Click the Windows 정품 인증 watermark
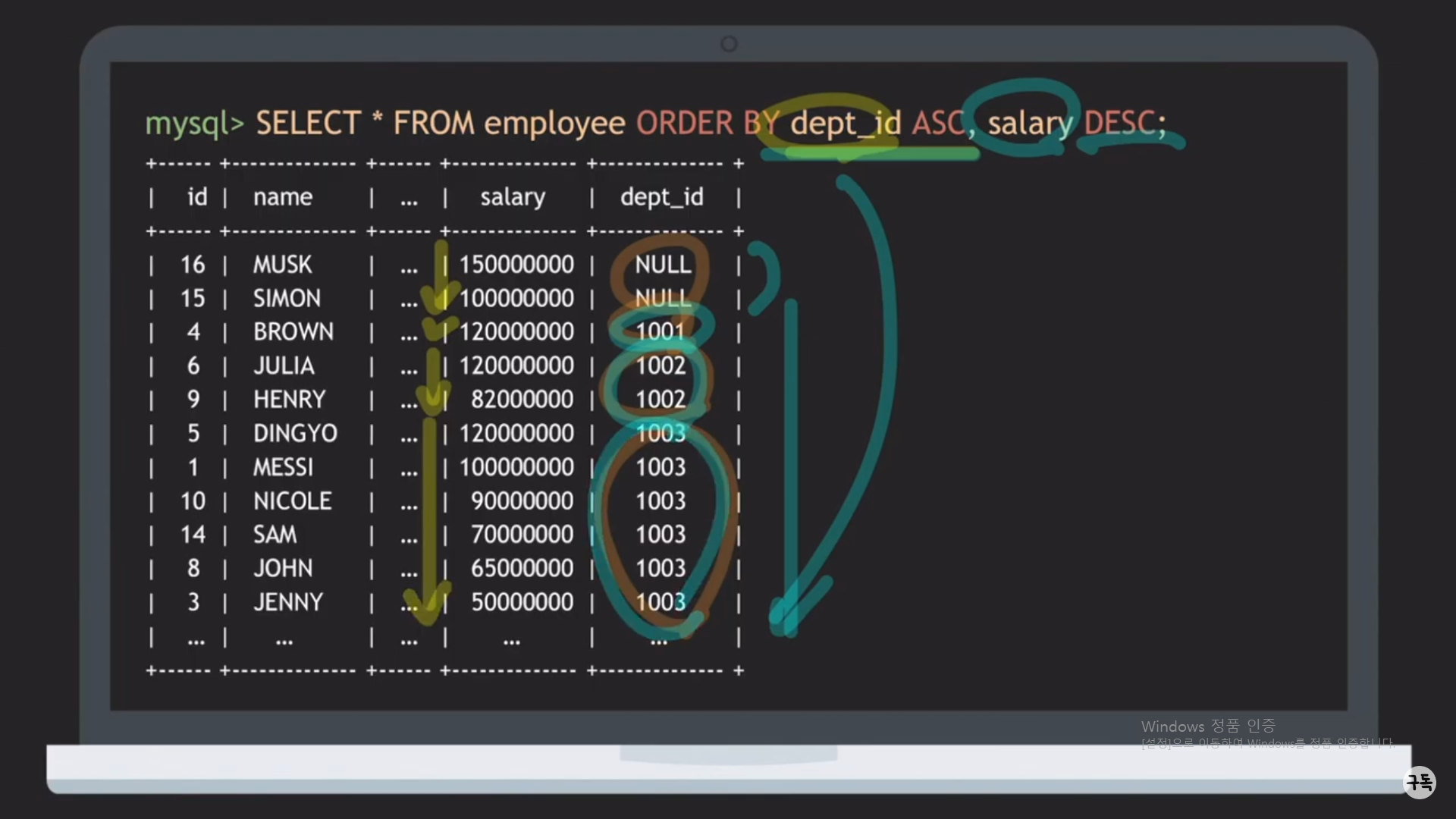Viewport: 1456px width, 819px height. click(1207, 726)
